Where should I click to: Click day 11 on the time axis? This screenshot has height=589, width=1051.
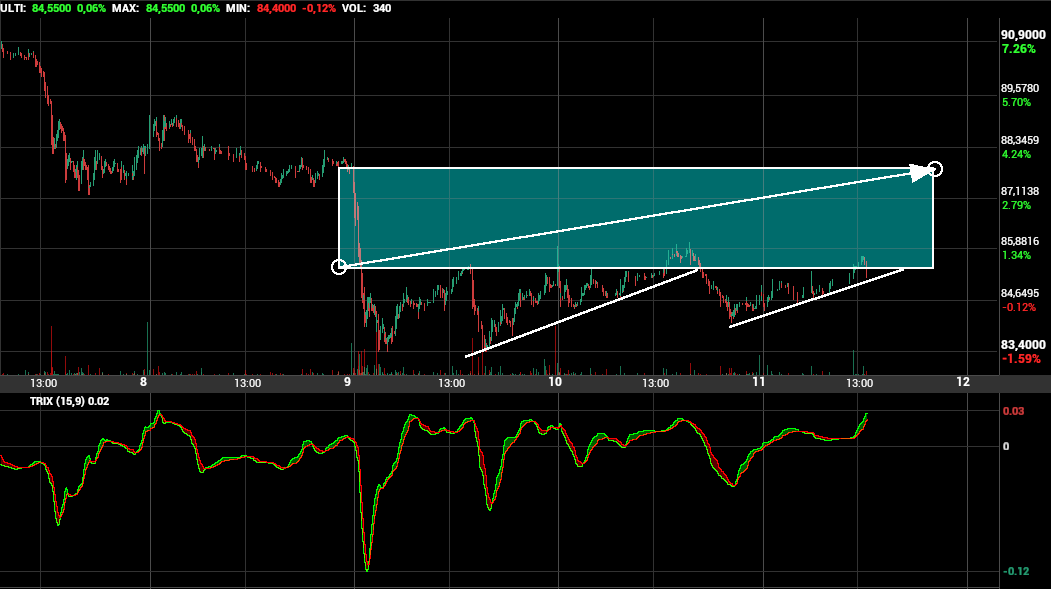click(758, 382)
